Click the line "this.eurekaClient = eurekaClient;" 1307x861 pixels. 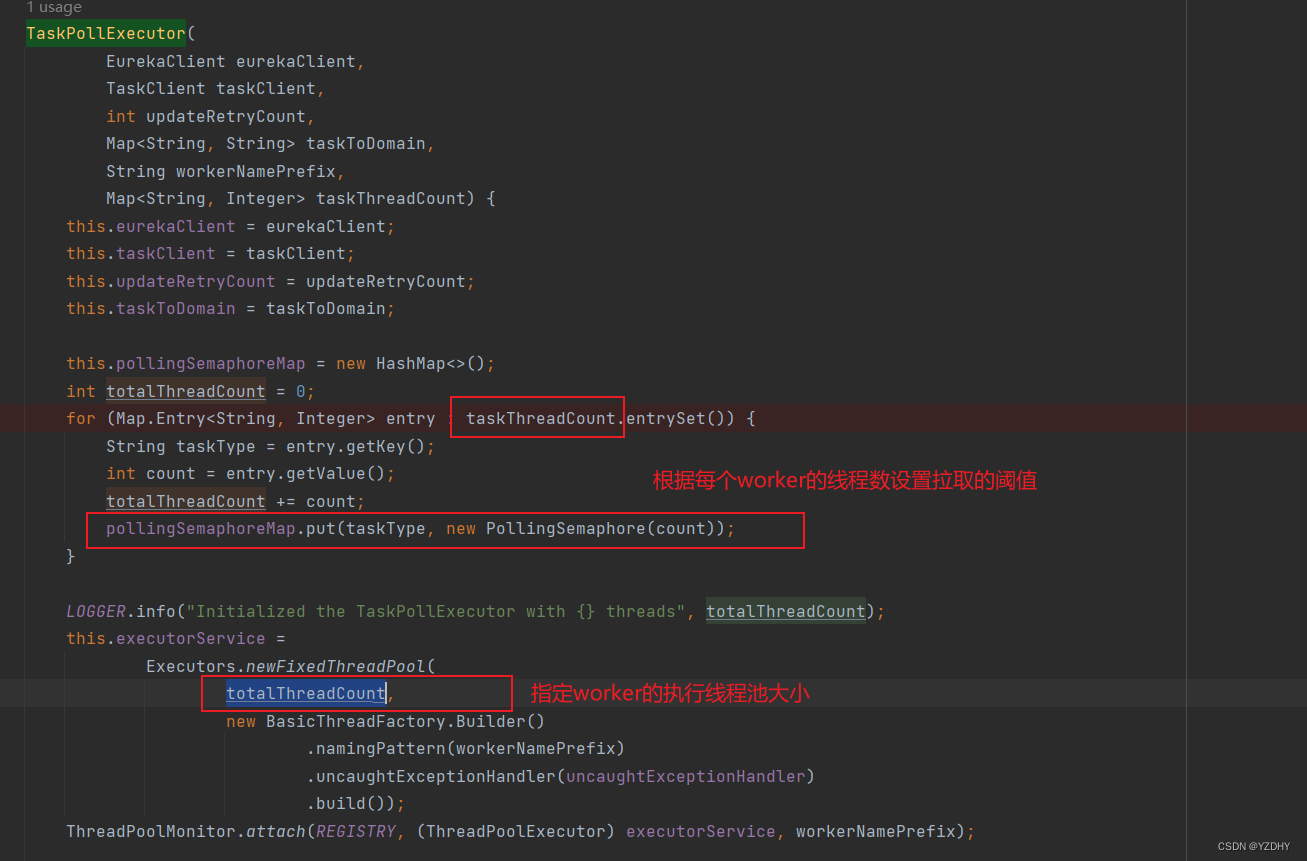(230, 226)
